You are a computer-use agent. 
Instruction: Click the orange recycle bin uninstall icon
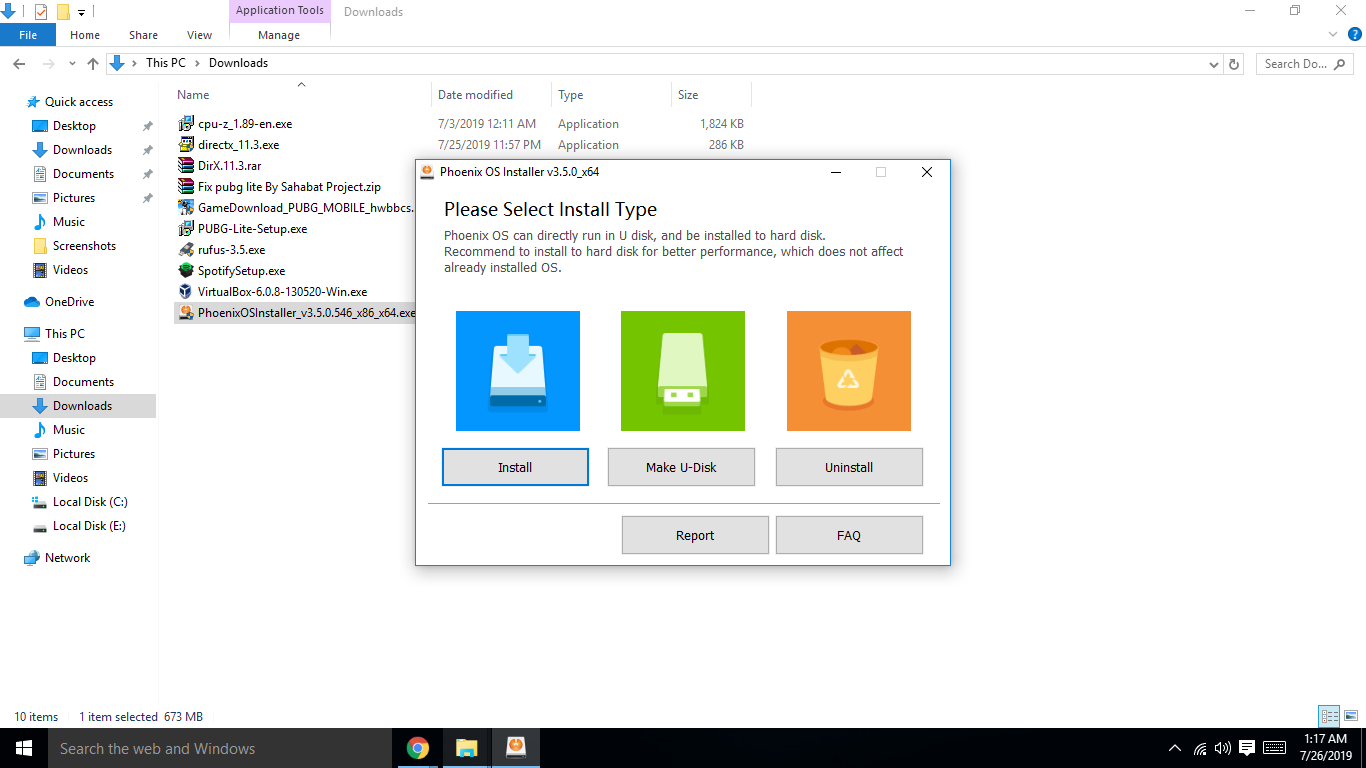(849, 371)
